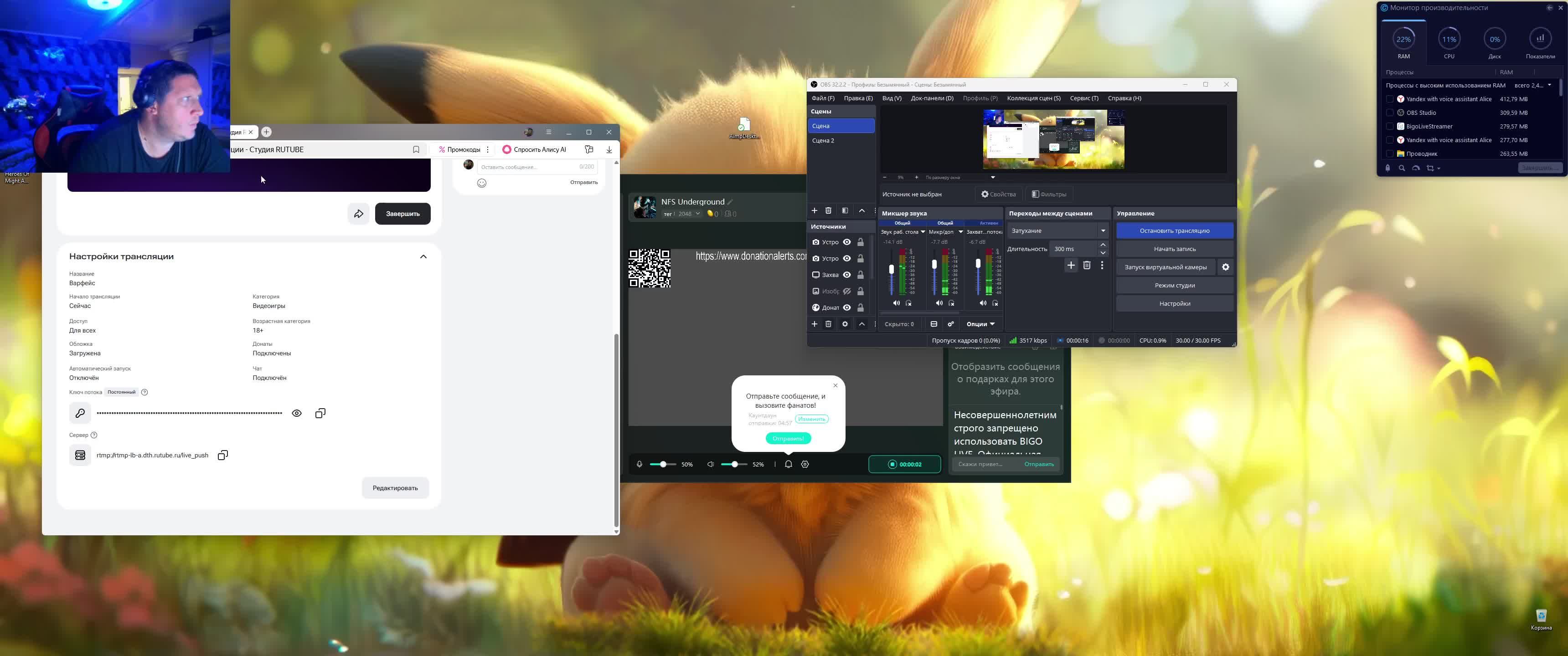Add a new source in OBS Sources panel
1568x656 pixels.
click(815, 324)
